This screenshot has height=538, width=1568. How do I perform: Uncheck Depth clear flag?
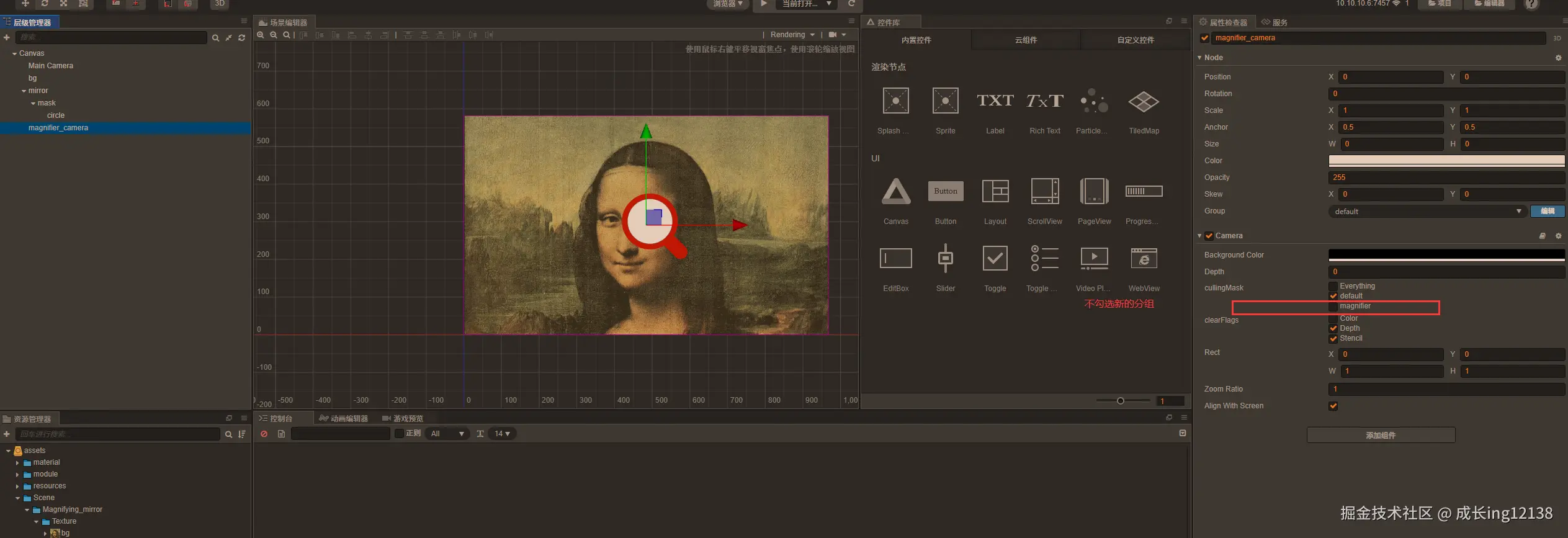[x=1333, y=328]
